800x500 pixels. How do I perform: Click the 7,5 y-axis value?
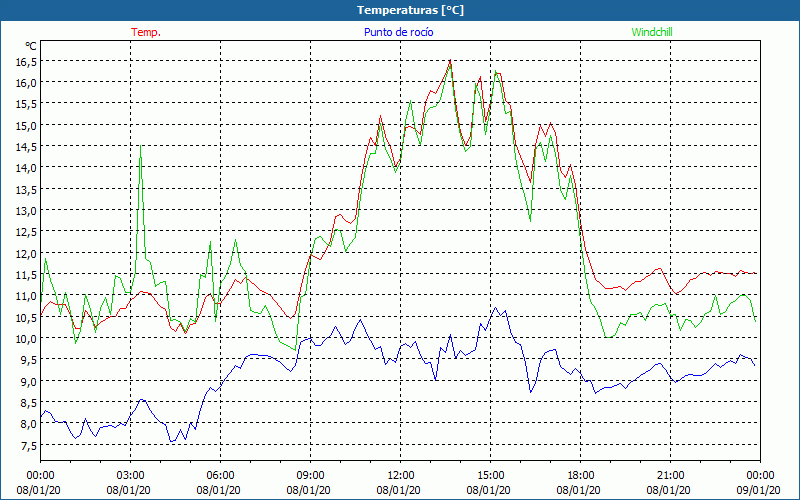coord(28,445)
